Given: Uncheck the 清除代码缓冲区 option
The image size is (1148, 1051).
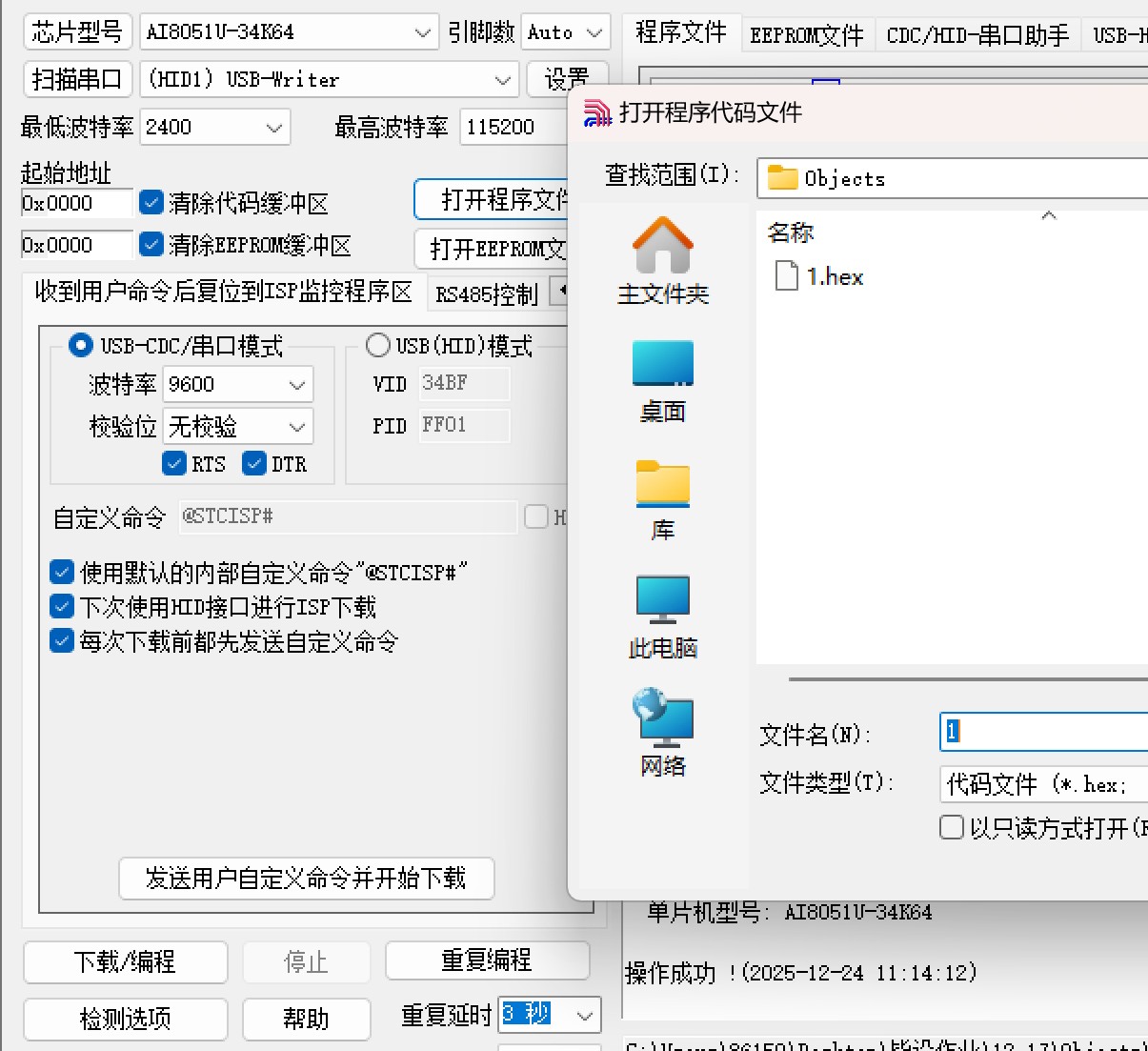Looking at the screenshot, I should pyautogui.click(x=151, y=202).
